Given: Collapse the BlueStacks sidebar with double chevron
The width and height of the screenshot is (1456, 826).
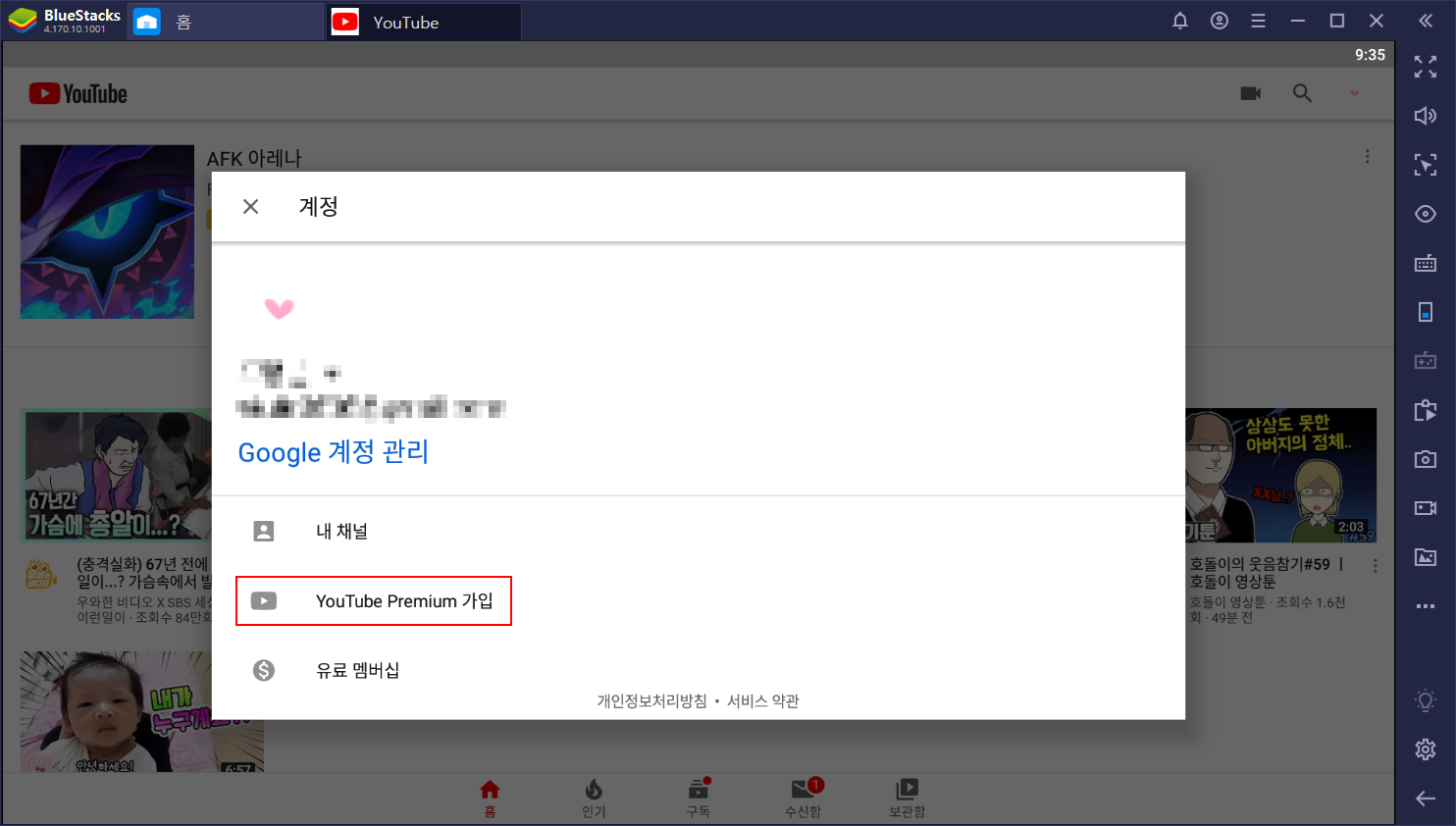Looking at the screenshot, I should (1426, 21).
